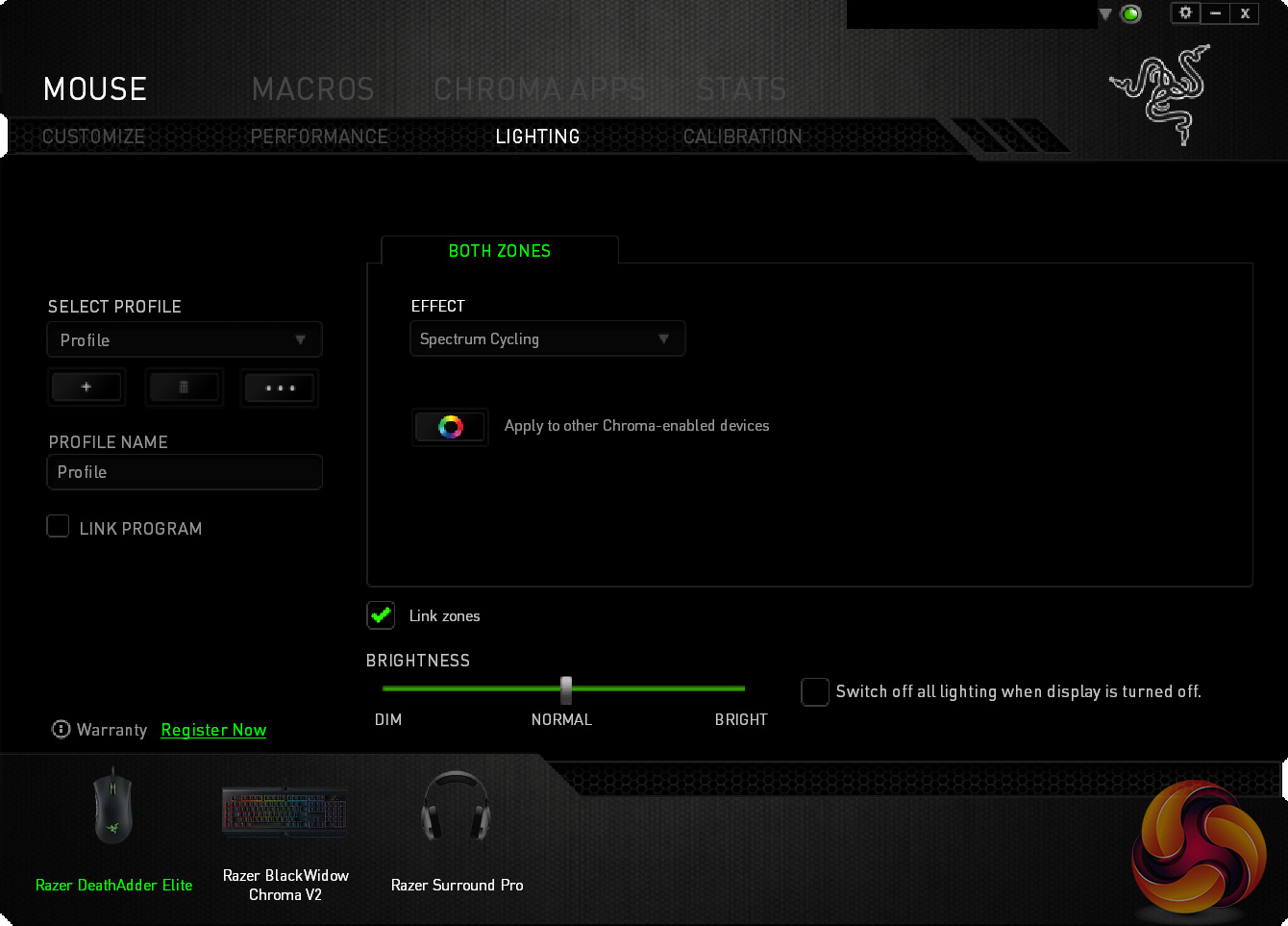Close the Synapse window
Image resolution: width=1288 pixels, height=926 pixels.
pos(1245,13)
